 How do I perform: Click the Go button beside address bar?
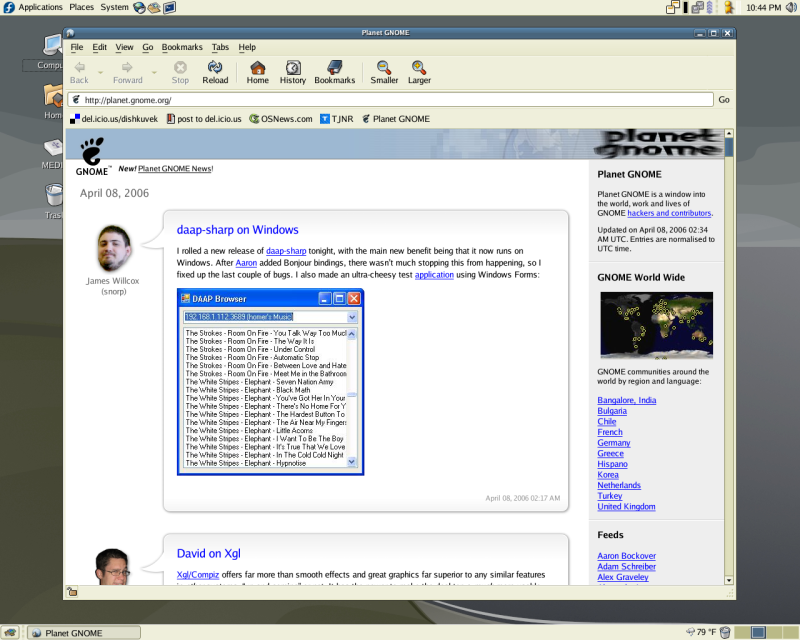[724, 100]
